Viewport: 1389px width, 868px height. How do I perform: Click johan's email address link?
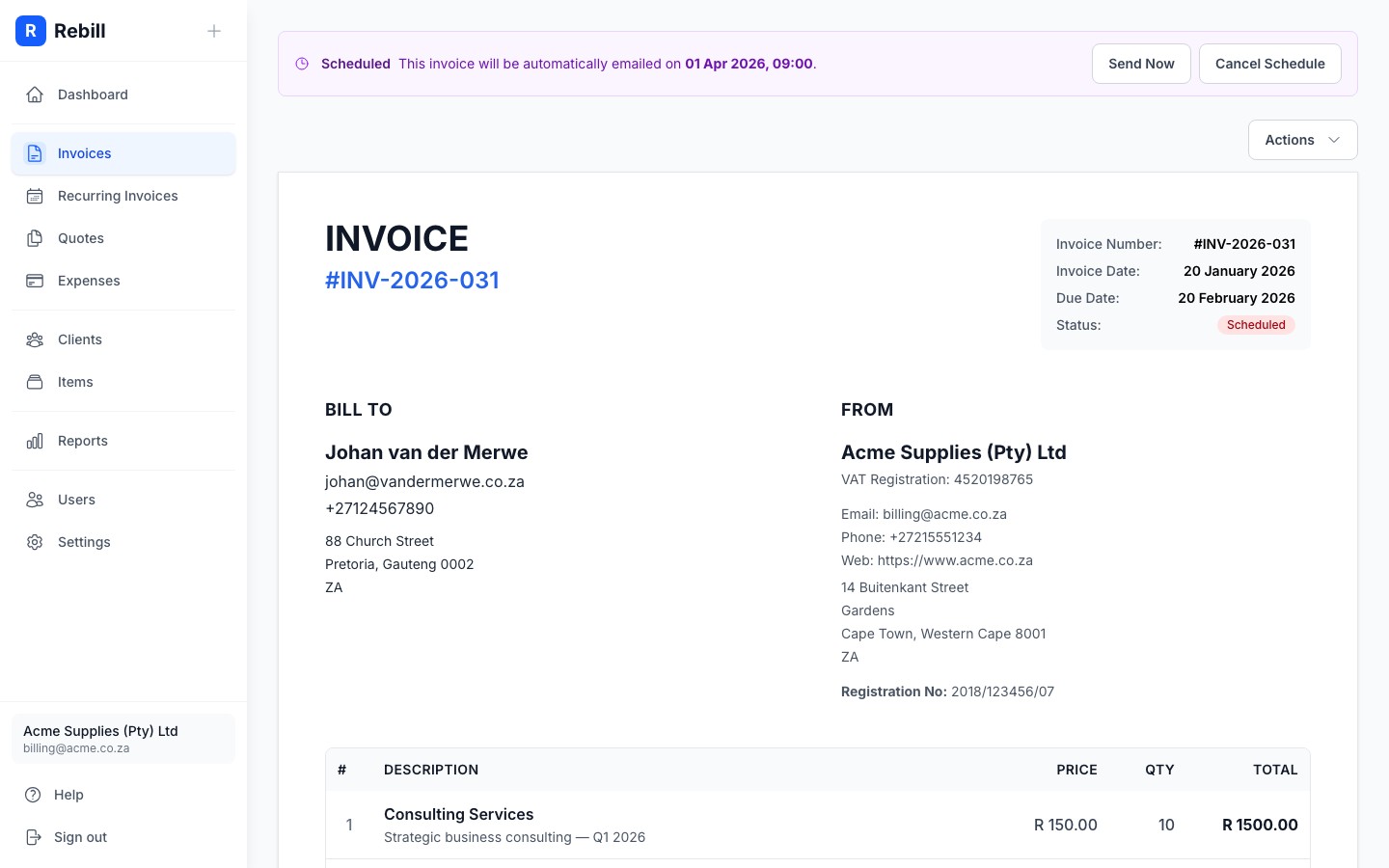click(x=424, y=481)
